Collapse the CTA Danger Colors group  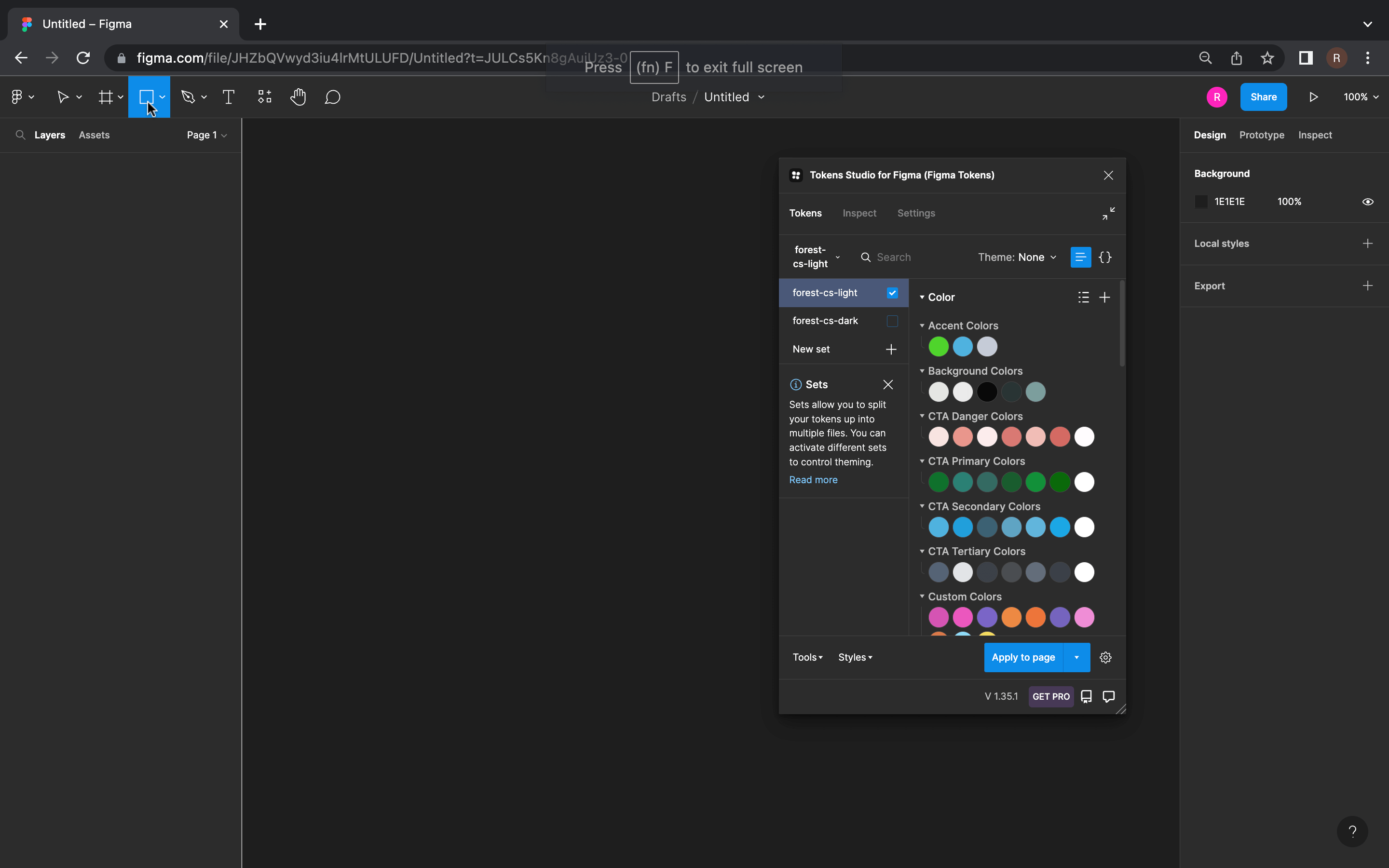[x=922, y=416]
